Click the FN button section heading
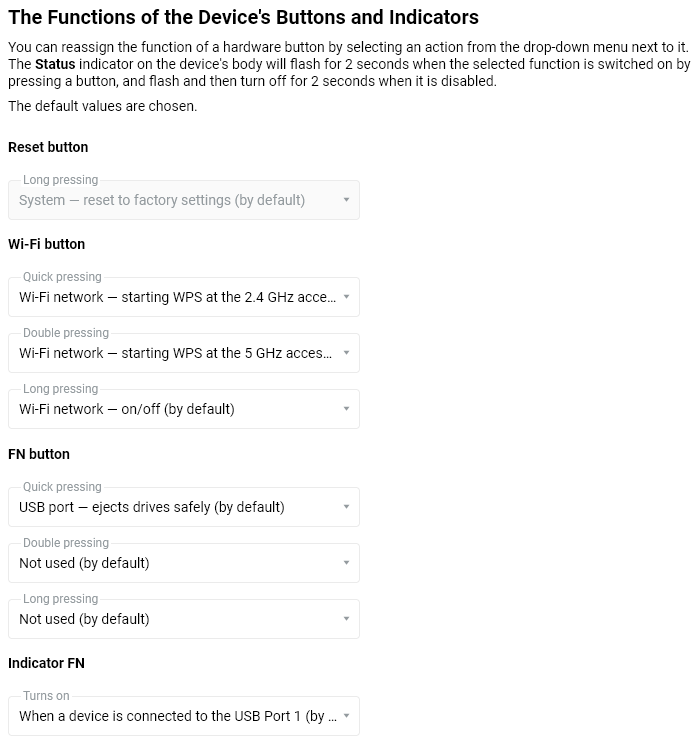700x744 pixels. [39, 454]
